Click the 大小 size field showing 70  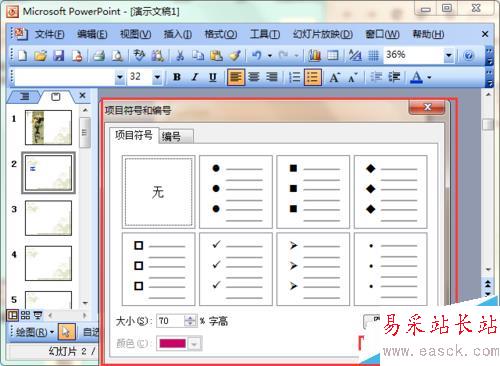pyautogui.click(x=170, y=321)
